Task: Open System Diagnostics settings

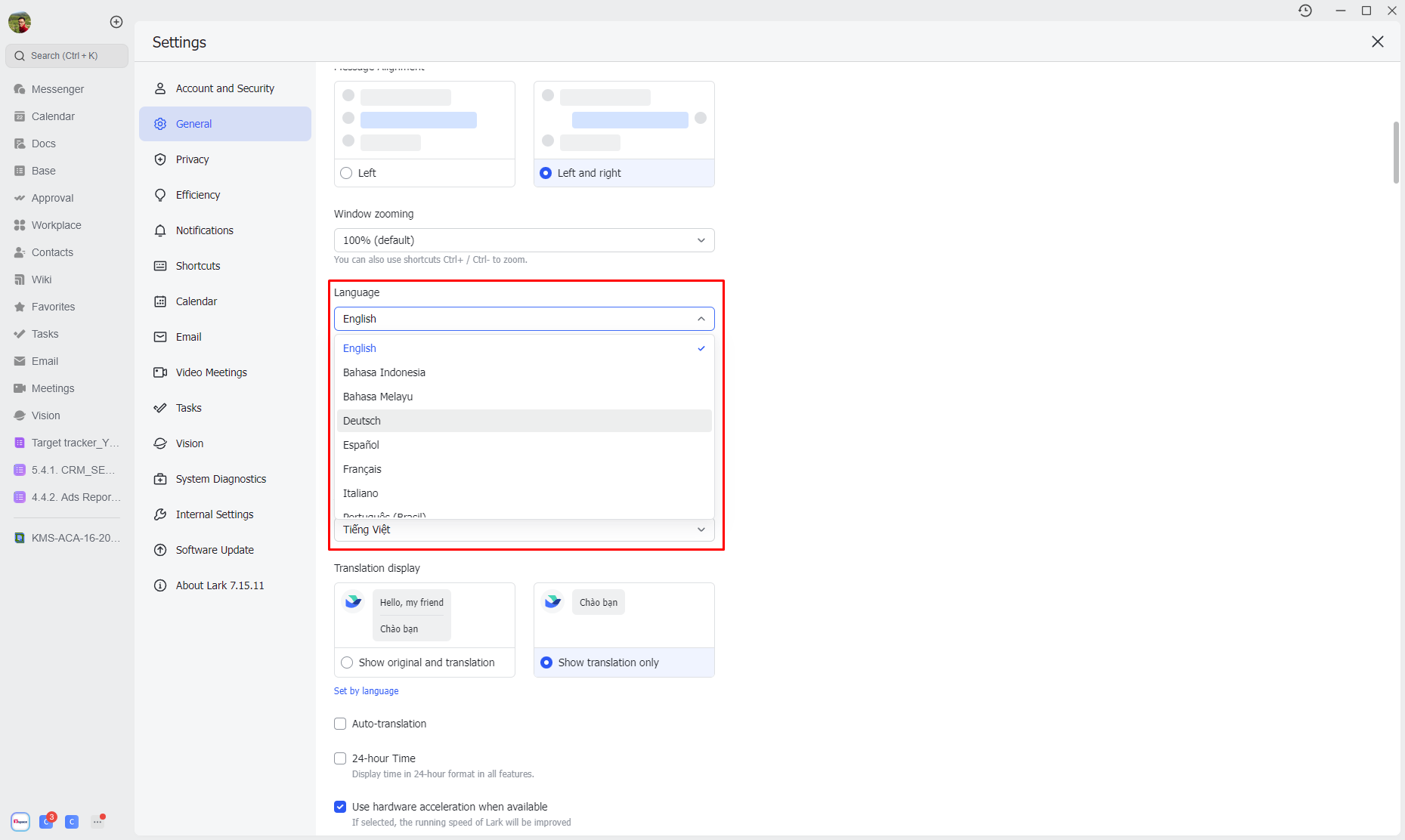Action: tap(225, 479)
